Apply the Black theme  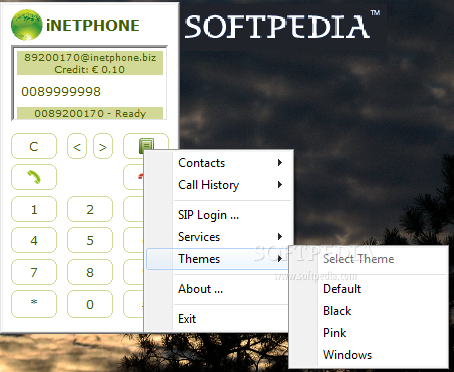(368, 311)
